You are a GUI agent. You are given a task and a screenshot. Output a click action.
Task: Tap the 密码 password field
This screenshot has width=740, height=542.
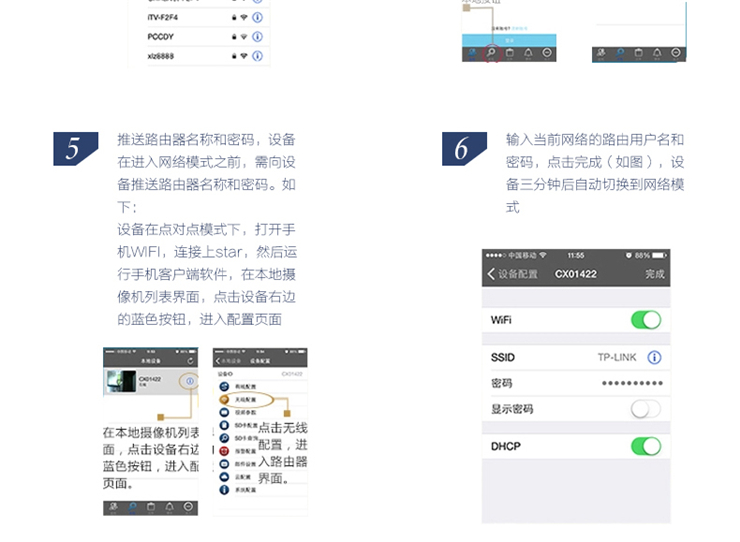point(576,383)
